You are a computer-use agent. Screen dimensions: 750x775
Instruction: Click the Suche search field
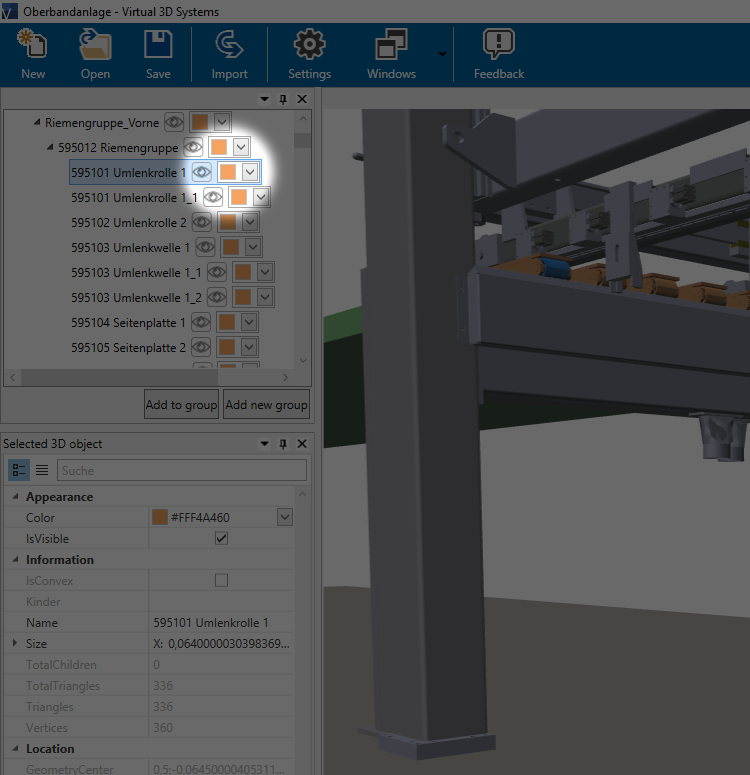[182, 470]
